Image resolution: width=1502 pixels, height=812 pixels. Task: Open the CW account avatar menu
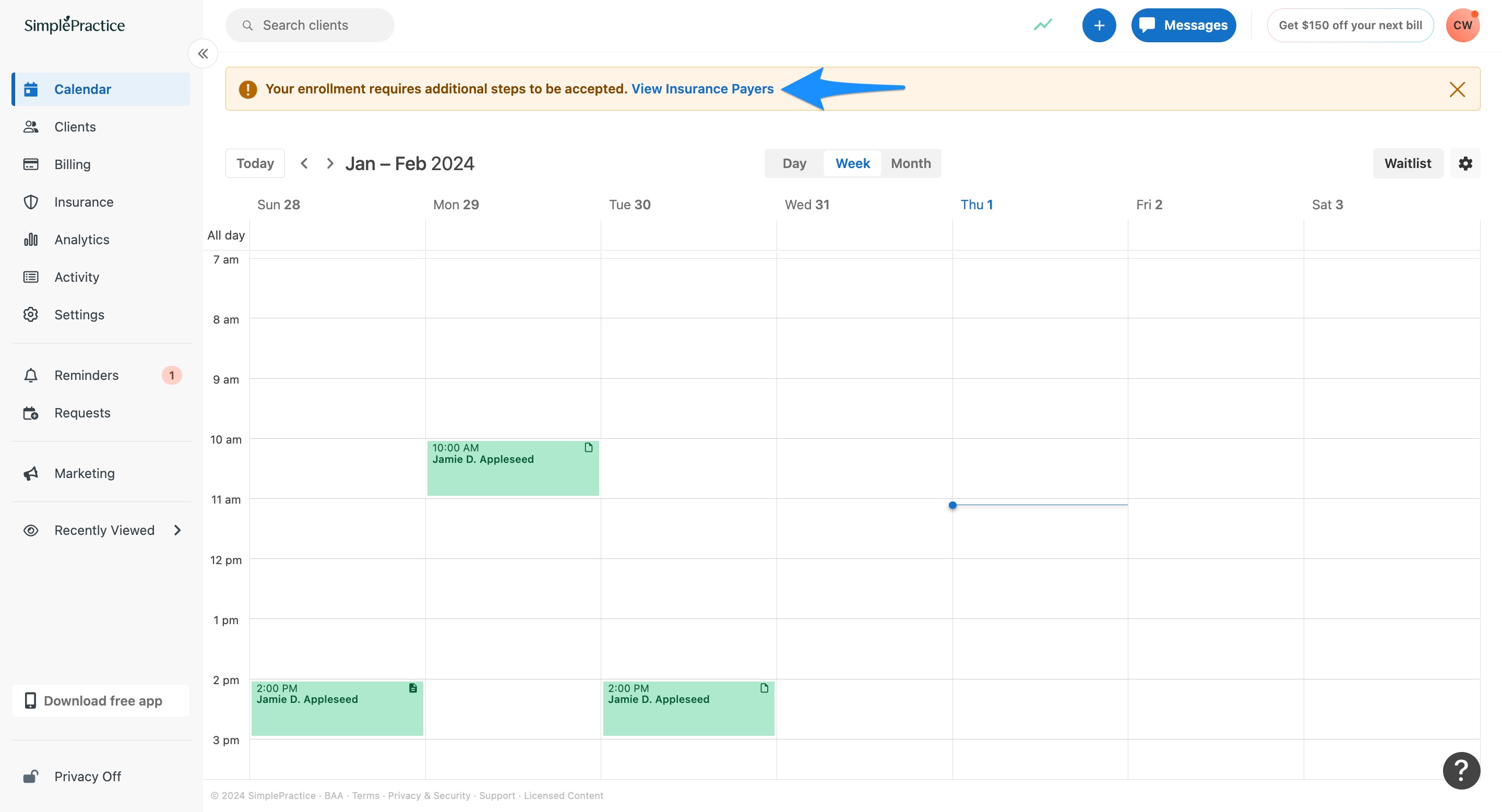[1462, 25]
